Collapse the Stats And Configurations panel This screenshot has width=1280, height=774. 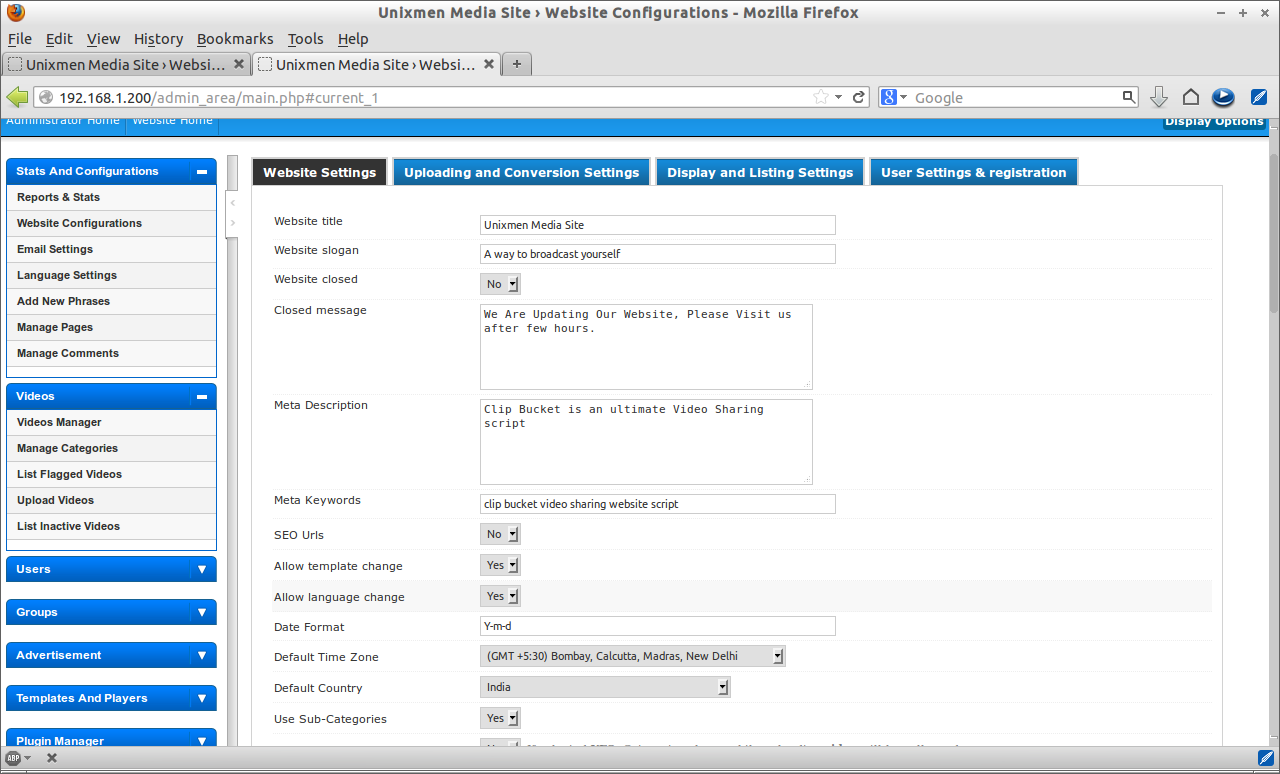point(202,172)
